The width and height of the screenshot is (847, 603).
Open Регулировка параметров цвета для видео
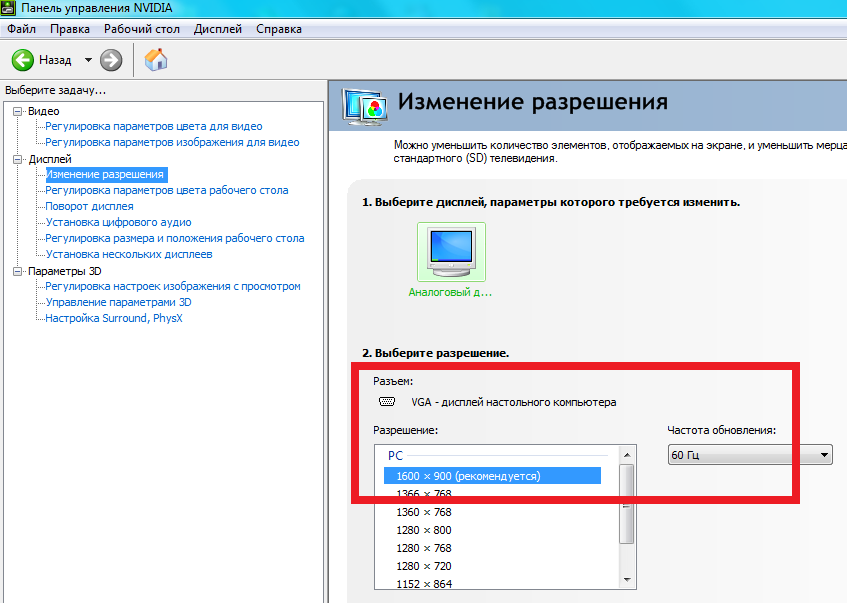pos(153,126)
